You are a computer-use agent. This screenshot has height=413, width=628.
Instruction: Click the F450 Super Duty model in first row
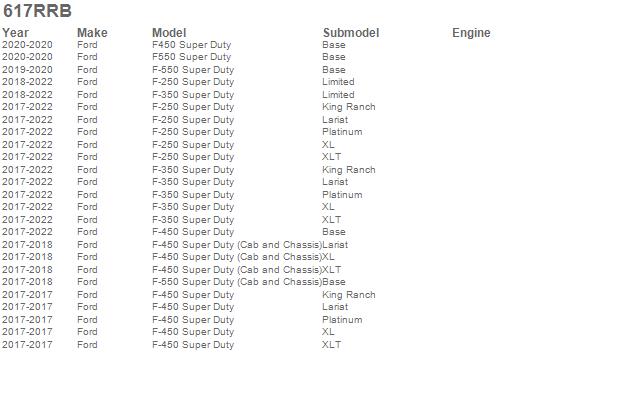point(191,45)
